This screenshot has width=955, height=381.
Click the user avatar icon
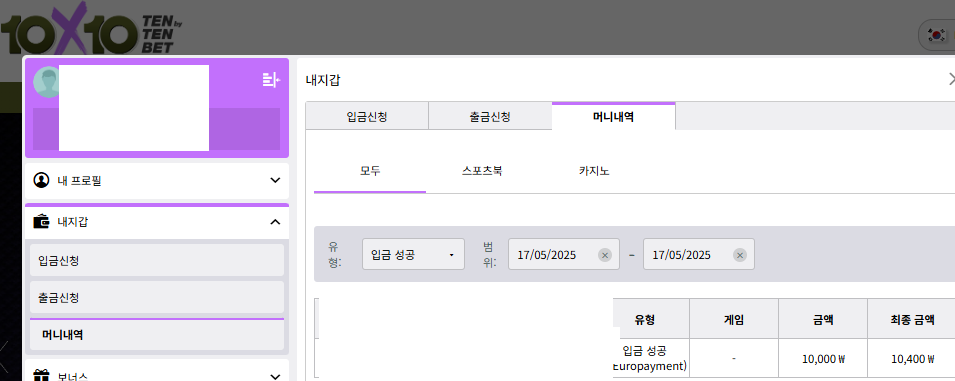click(x=46, y=82)
